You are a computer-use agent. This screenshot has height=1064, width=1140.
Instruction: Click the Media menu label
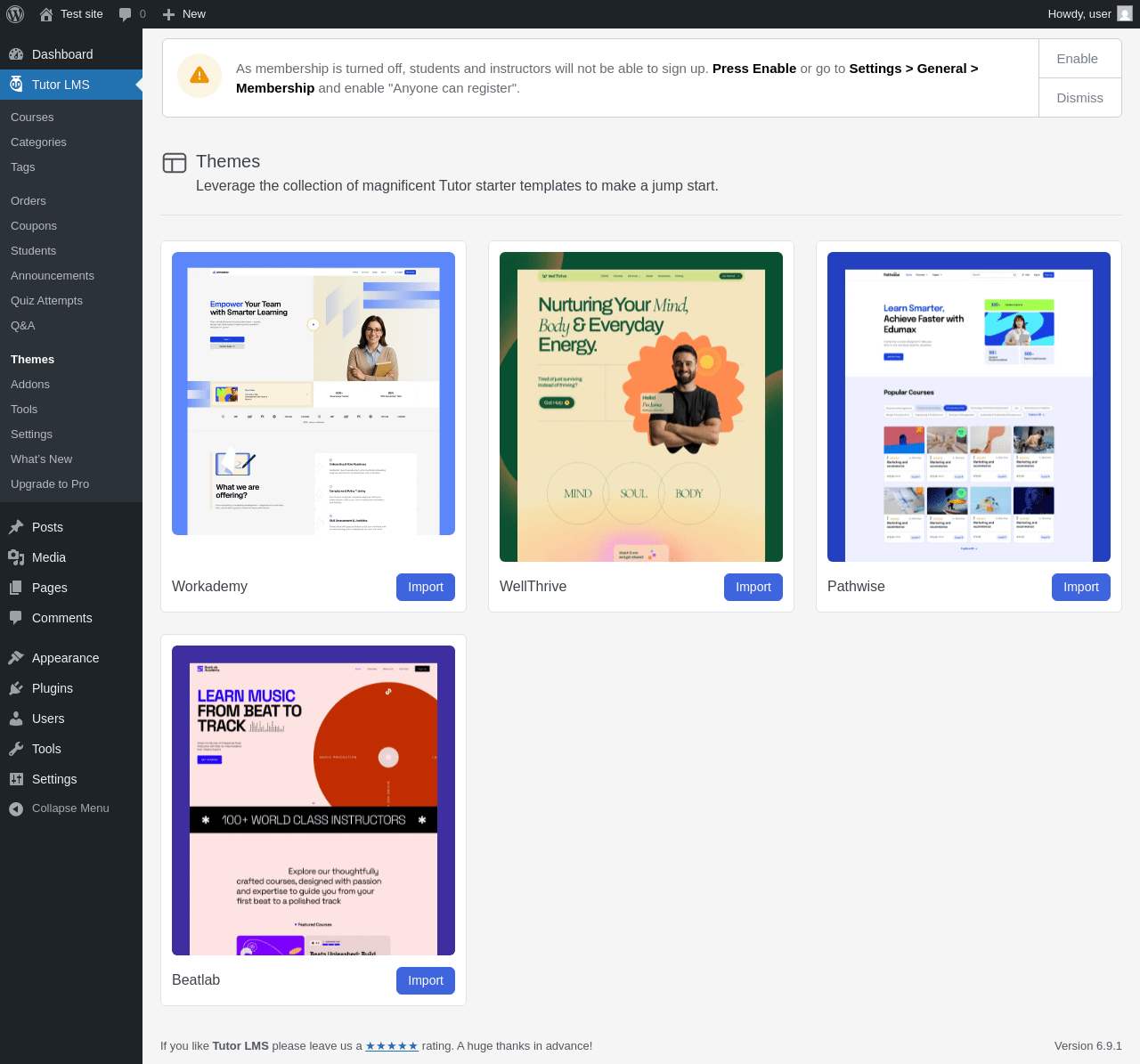pyautogui.click(x=49, y=557)
